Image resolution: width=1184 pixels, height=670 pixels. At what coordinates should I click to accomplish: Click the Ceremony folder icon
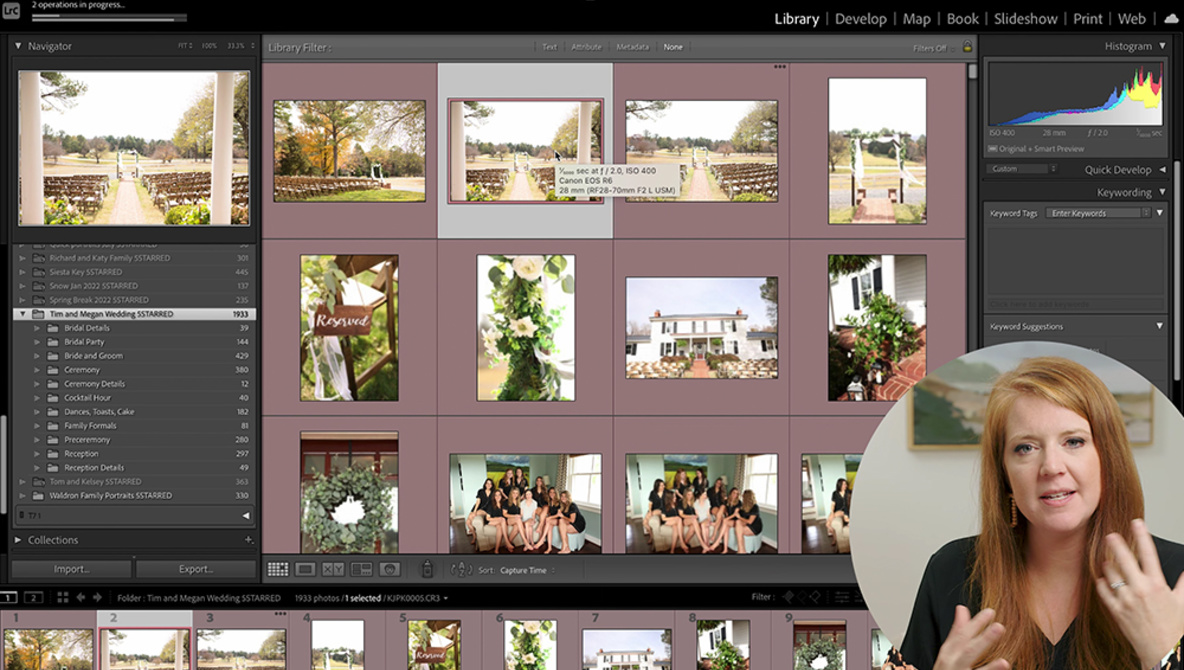point(53,370)
